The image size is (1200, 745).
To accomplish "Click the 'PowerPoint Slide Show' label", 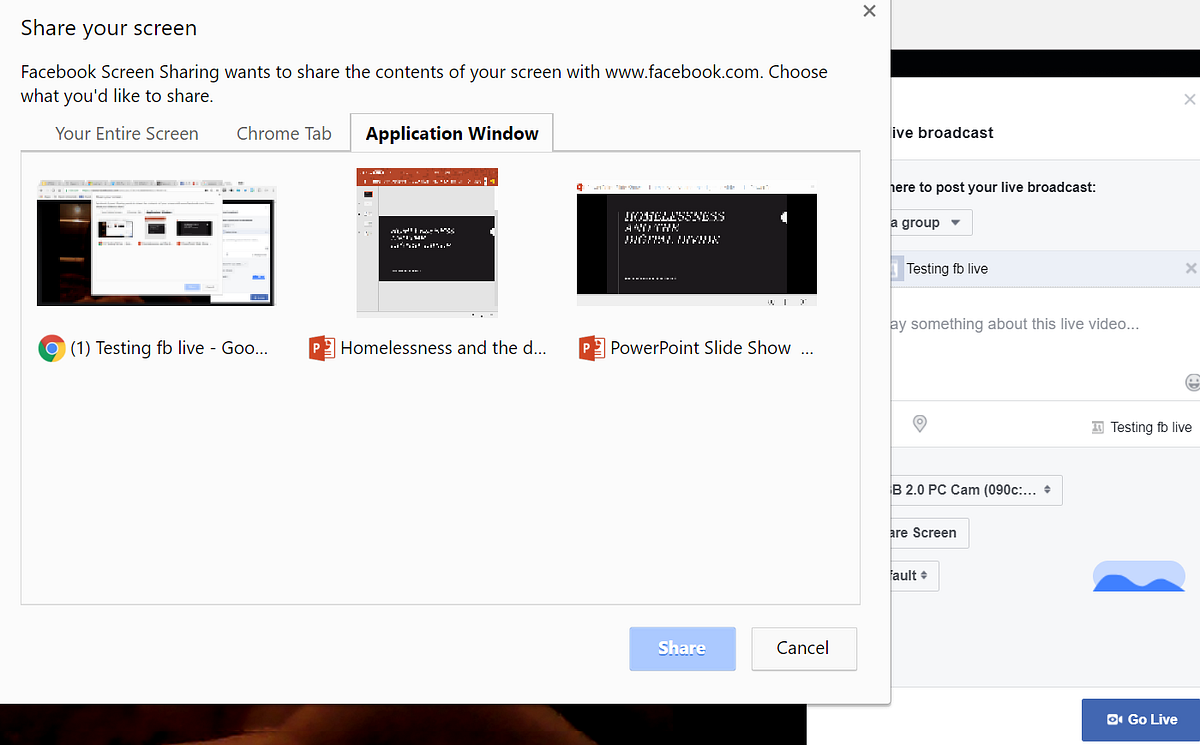I will click(701, 348).
